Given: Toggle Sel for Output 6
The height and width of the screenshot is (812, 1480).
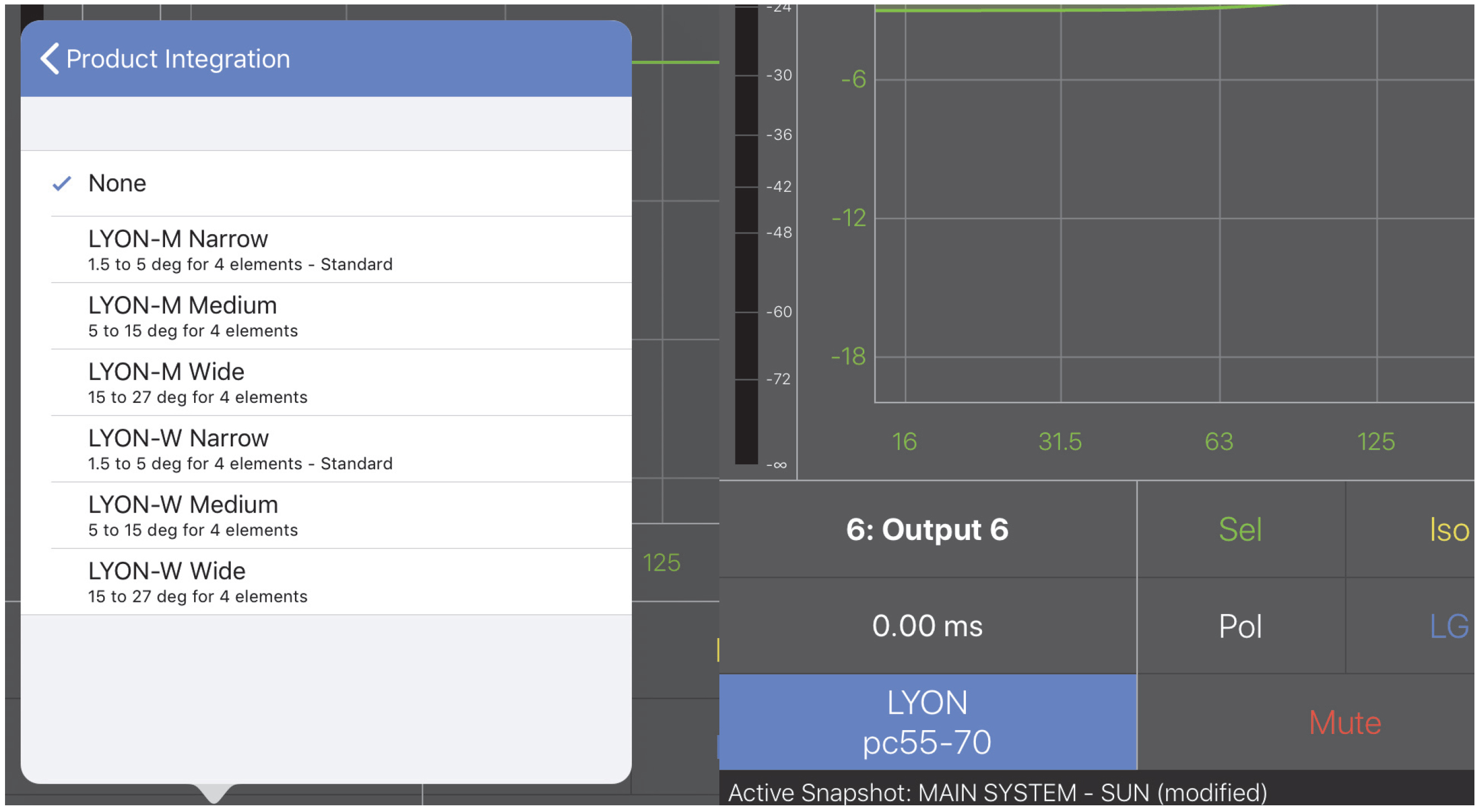Looking at the screenshot, I should [x=1241, y=529].
